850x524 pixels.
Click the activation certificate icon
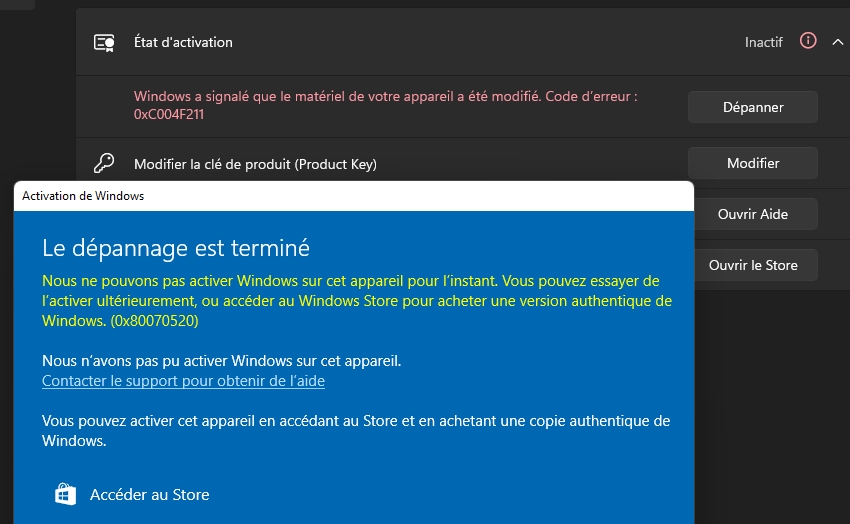point(104,42)
